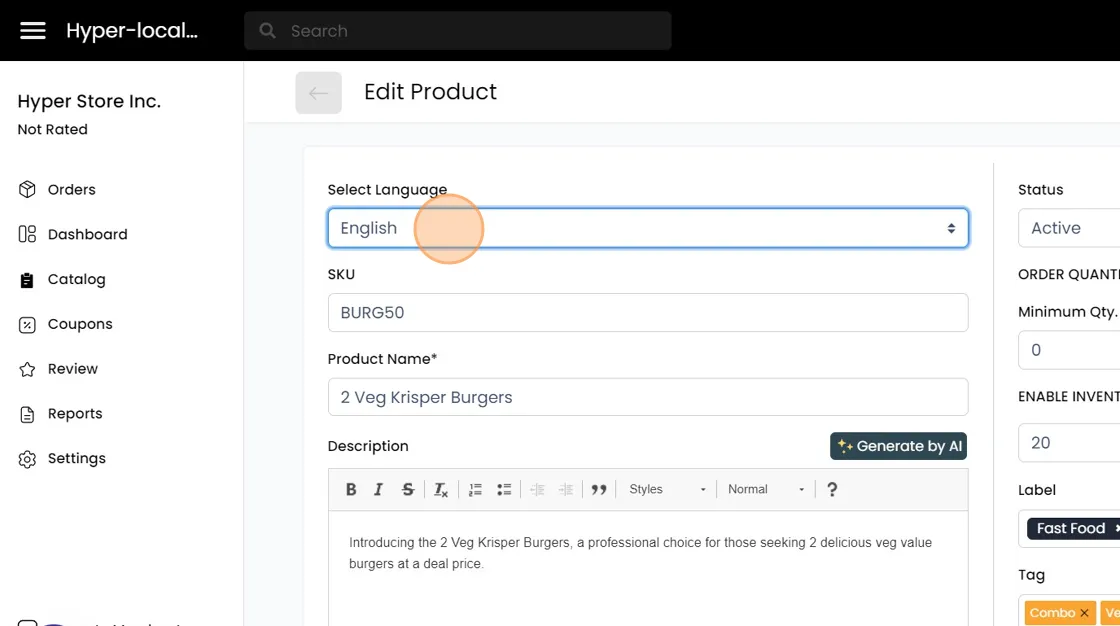The width and height of the screenshot is (1120, 626).
Task: Open the Normal paragraph format dropdown
Action: 766,489
